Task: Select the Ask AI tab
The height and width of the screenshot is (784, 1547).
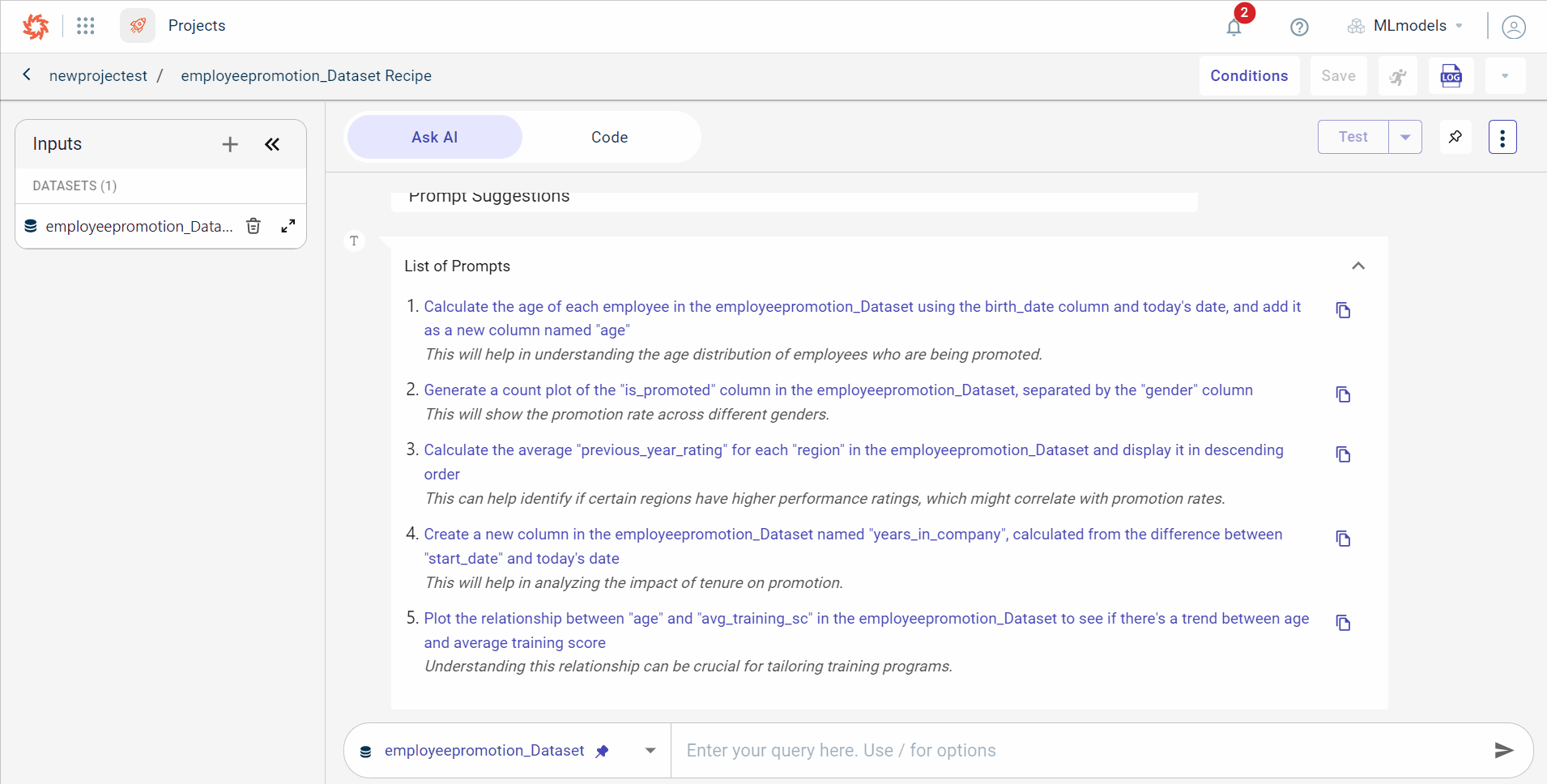Action: 435,138
